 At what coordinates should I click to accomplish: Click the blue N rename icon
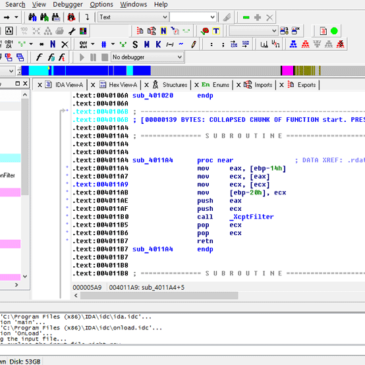tap(53, 44)
